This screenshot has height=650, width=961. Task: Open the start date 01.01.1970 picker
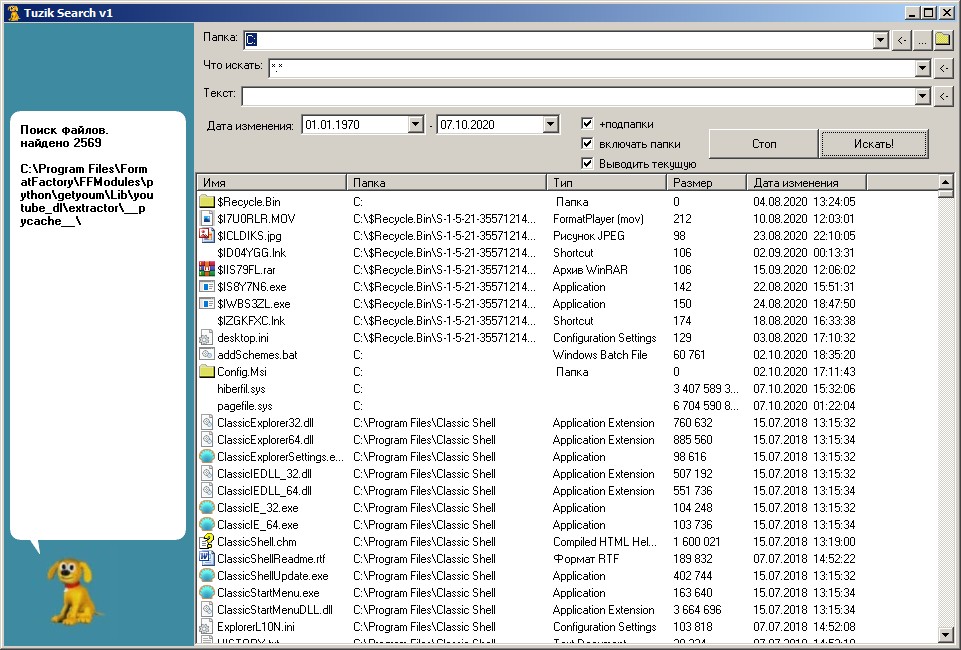tap(416, 125)
